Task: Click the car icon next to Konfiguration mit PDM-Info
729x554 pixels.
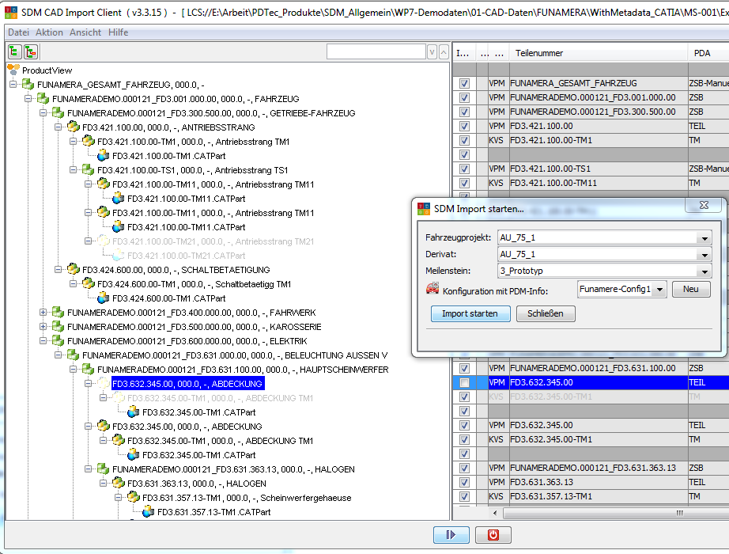Action: (432, 289)
